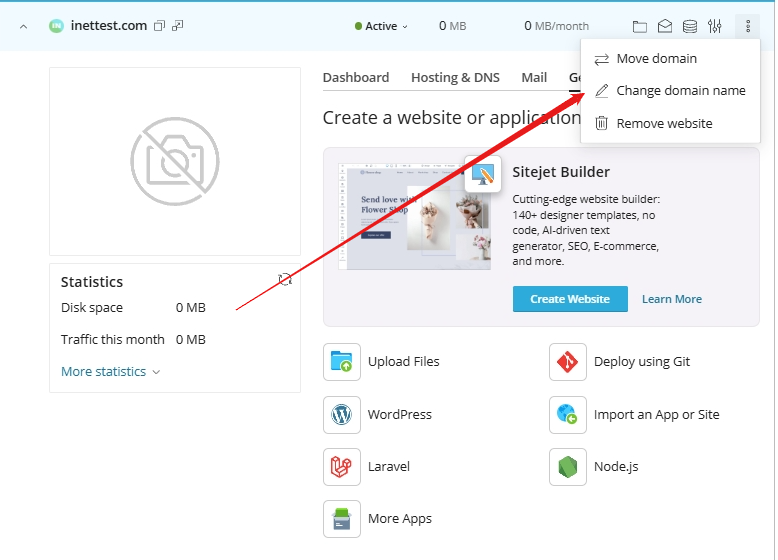The height and width of the screenshot is (560, 778).
Task: Click the inettest.com favicon icon
Action: coord(57,26)
